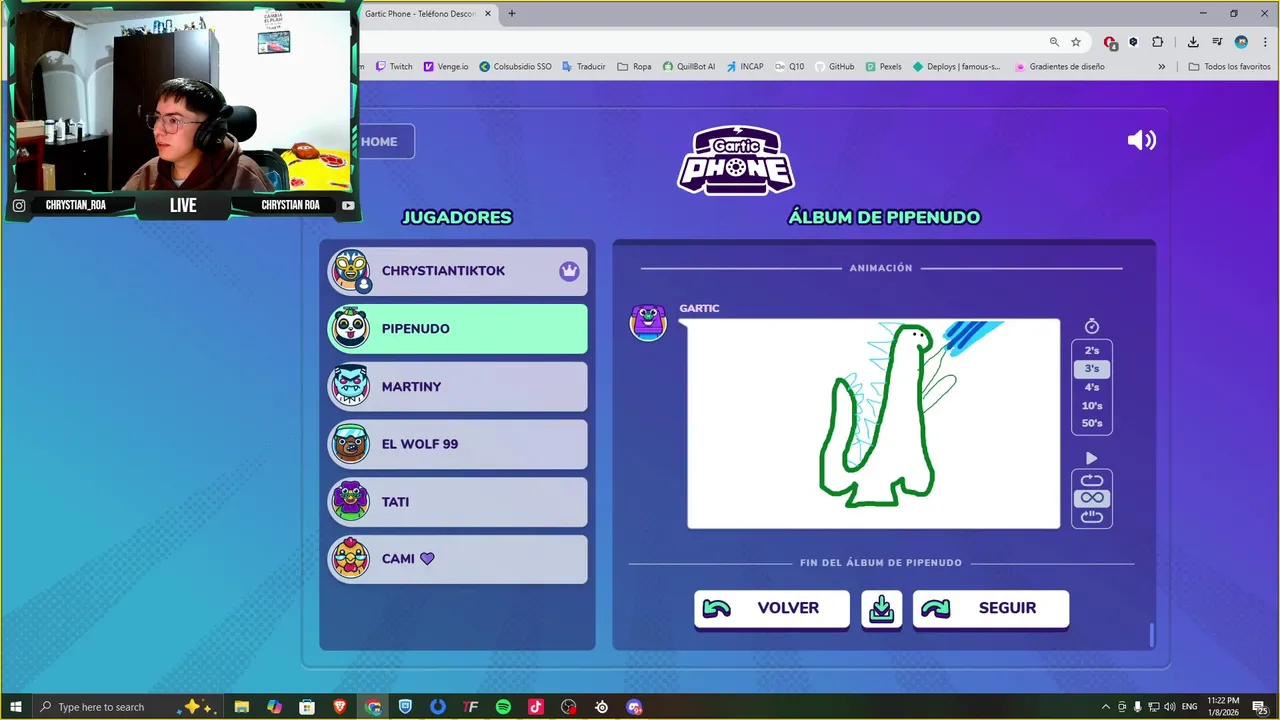Switch to the Gartic Phone browser tab
1280x720 pixels.
420,14
